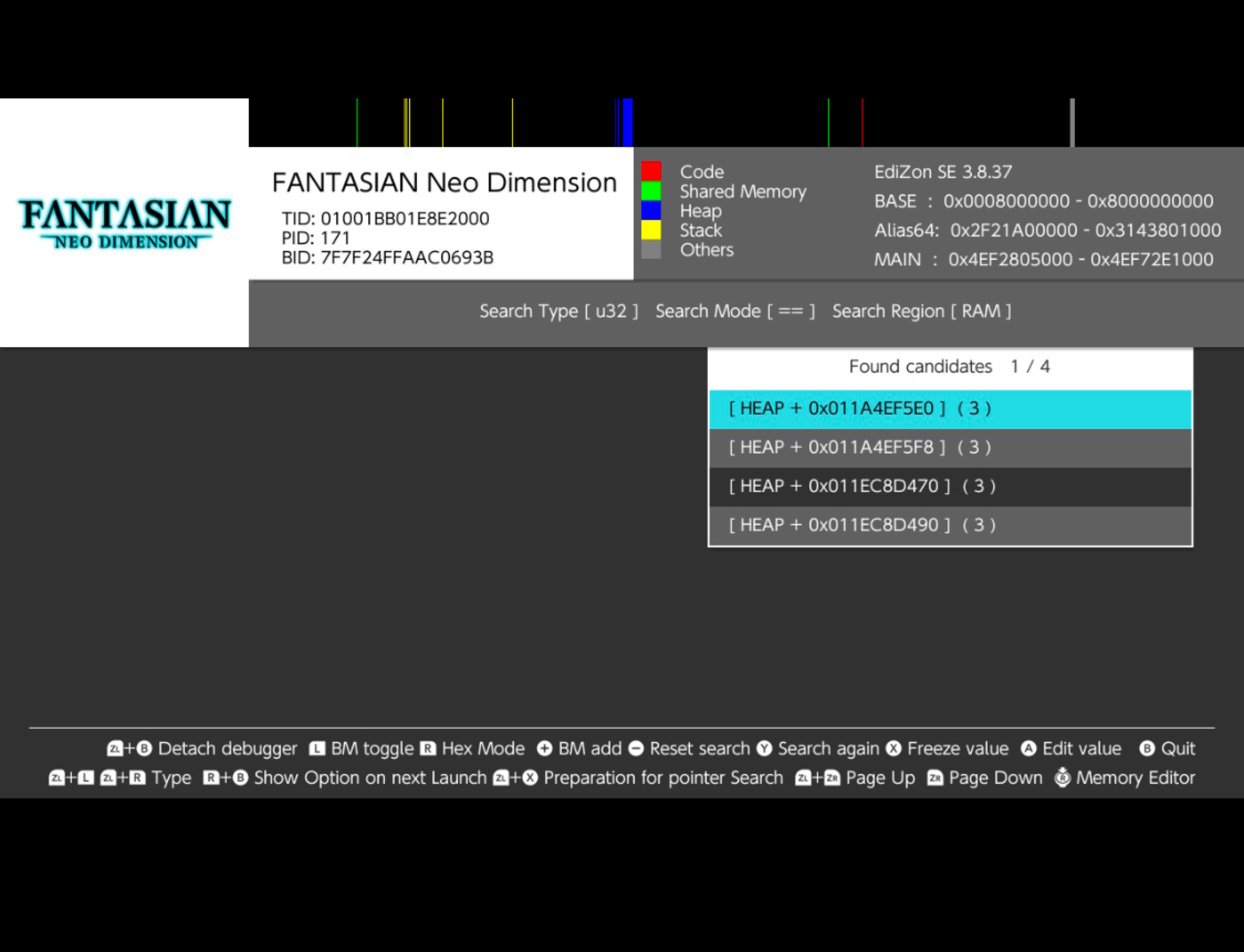Click the yellow Stack color swatch

tap(651, 230)
